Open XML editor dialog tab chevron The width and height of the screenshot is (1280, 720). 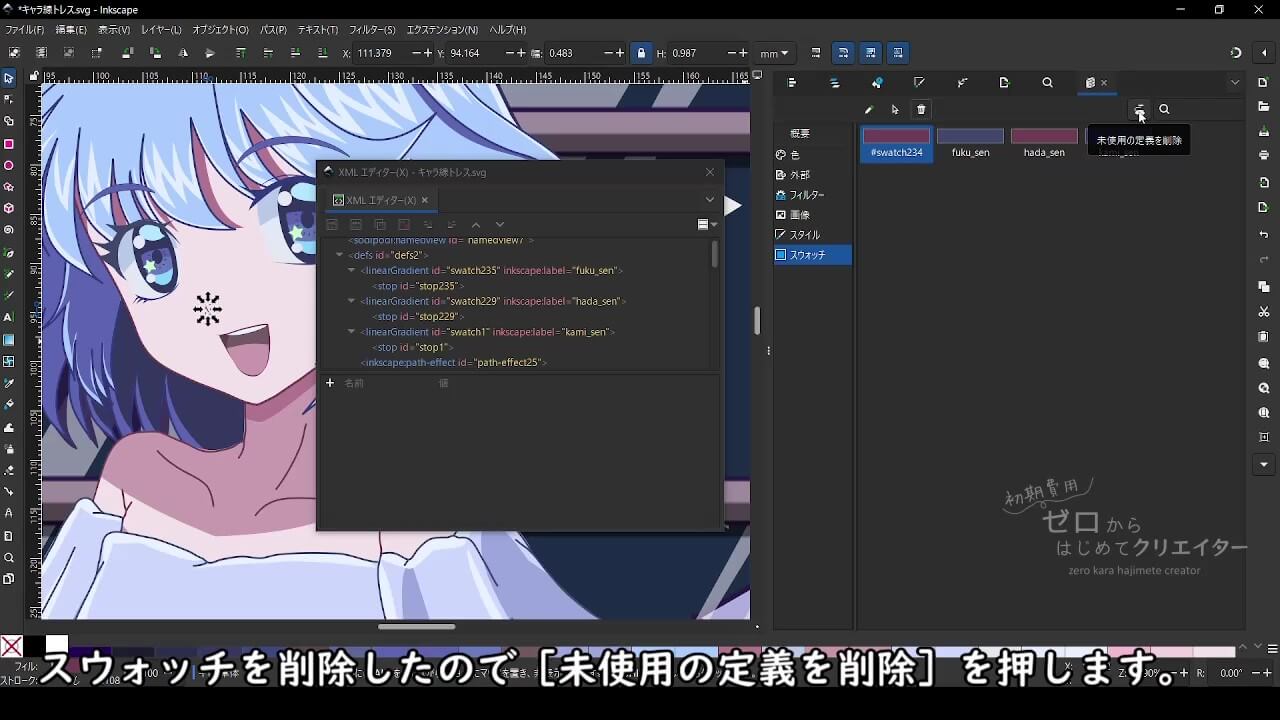coord(710,200)
